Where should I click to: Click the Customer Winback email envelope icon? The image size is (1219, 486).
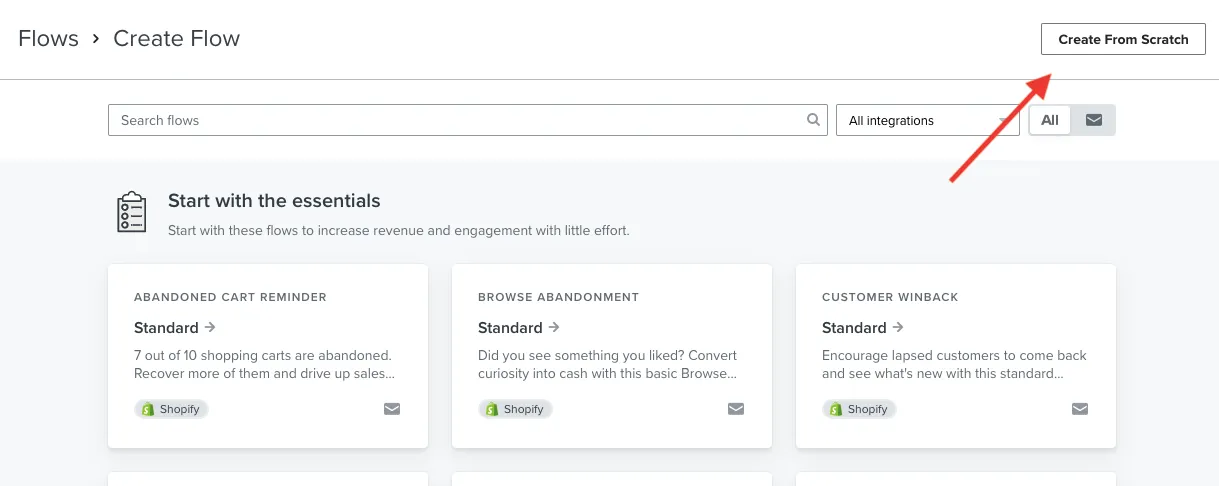point(1080,409)
